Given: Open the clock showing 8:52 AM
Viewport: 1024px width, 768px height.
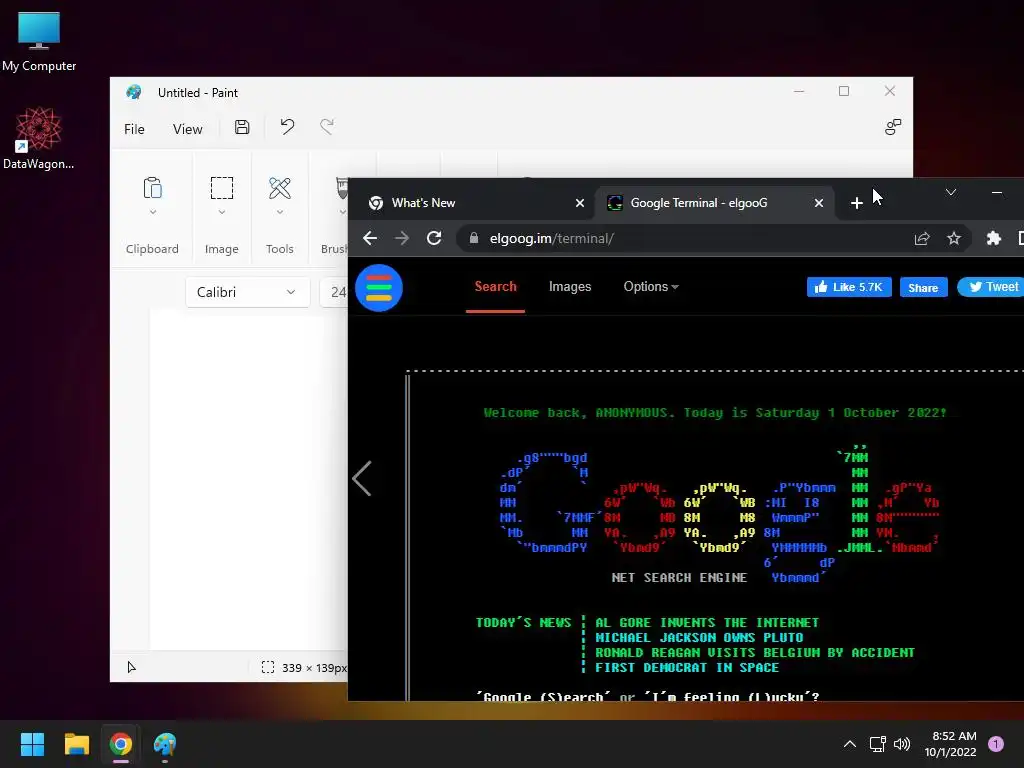Looking at the screenshot, I should tap(950, 744).
